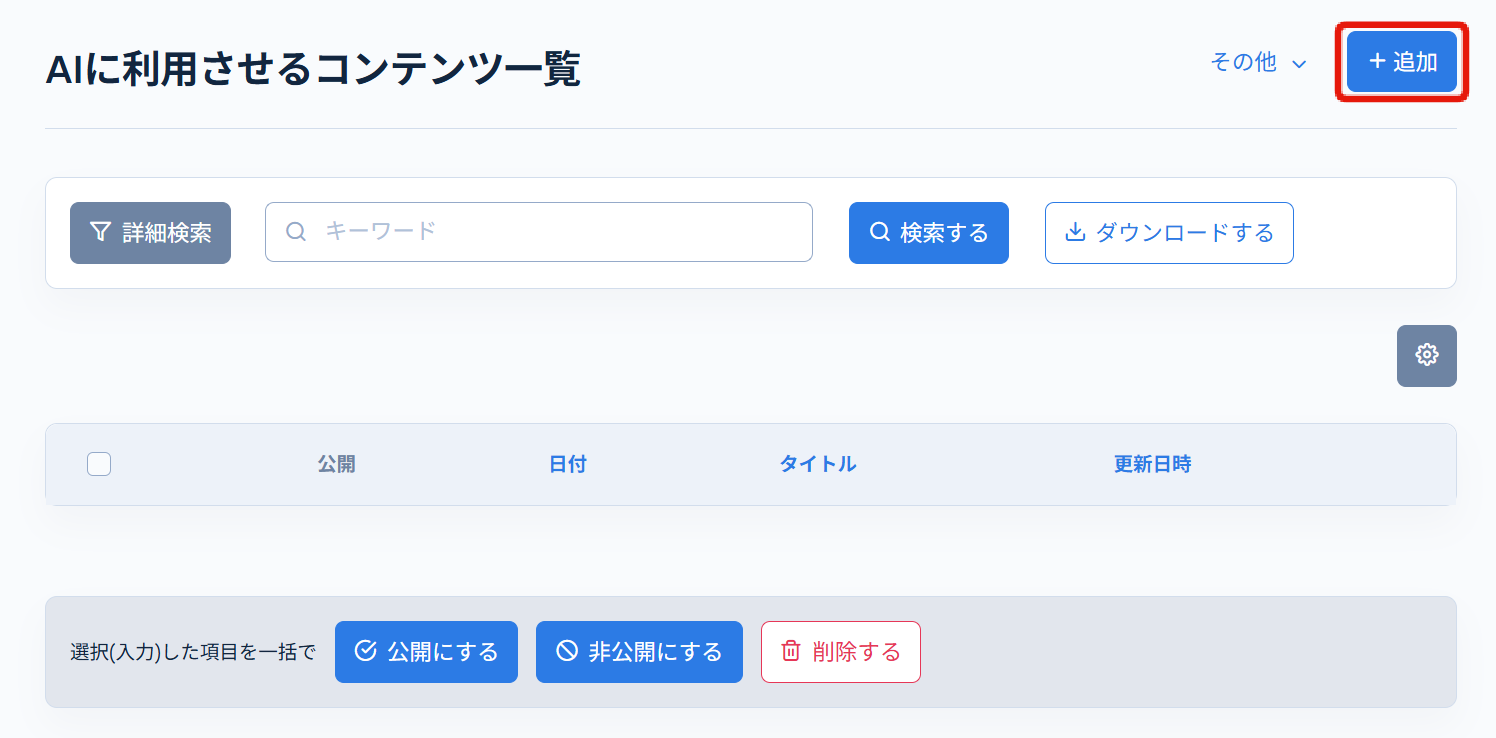
Task: Open the その他 dropdown menu
Action: pyautogui.click(x=1243, y=62)
